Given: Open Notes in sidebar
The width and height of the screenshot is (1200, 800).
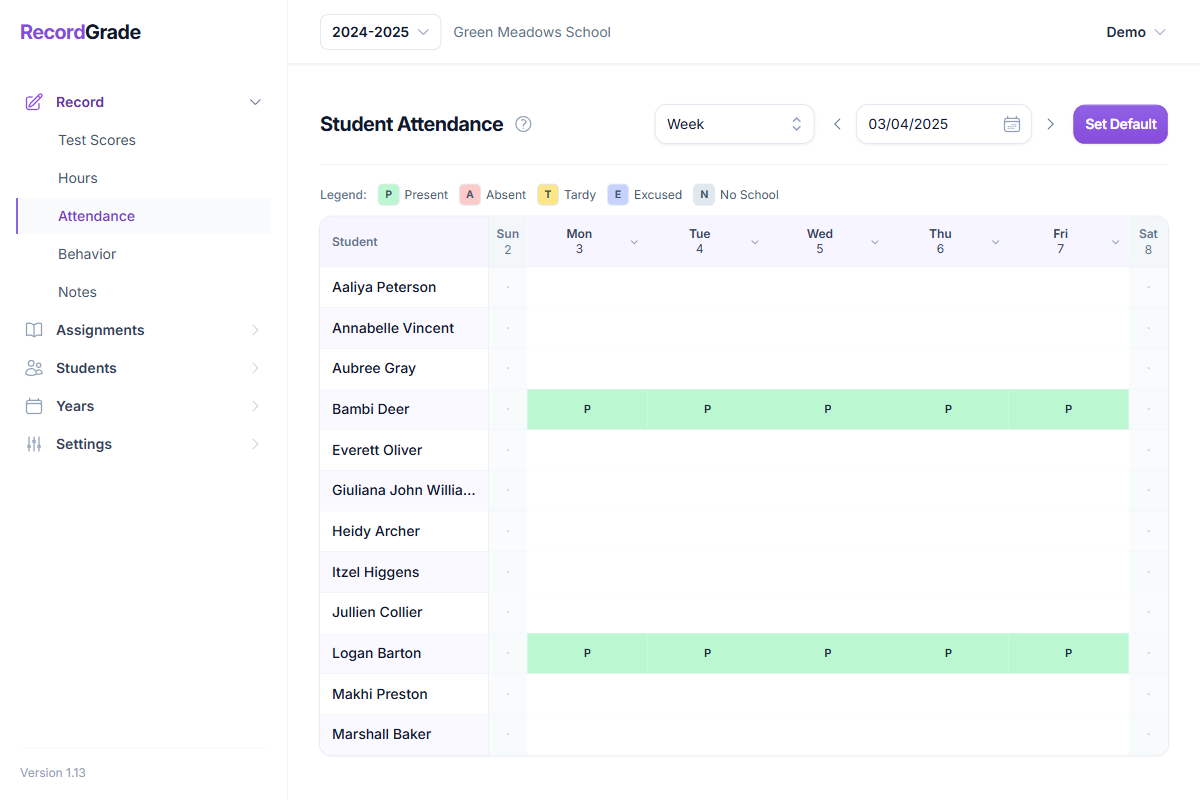Looking at the screenshot, I should pyautogui.click(x=77, y=292).
